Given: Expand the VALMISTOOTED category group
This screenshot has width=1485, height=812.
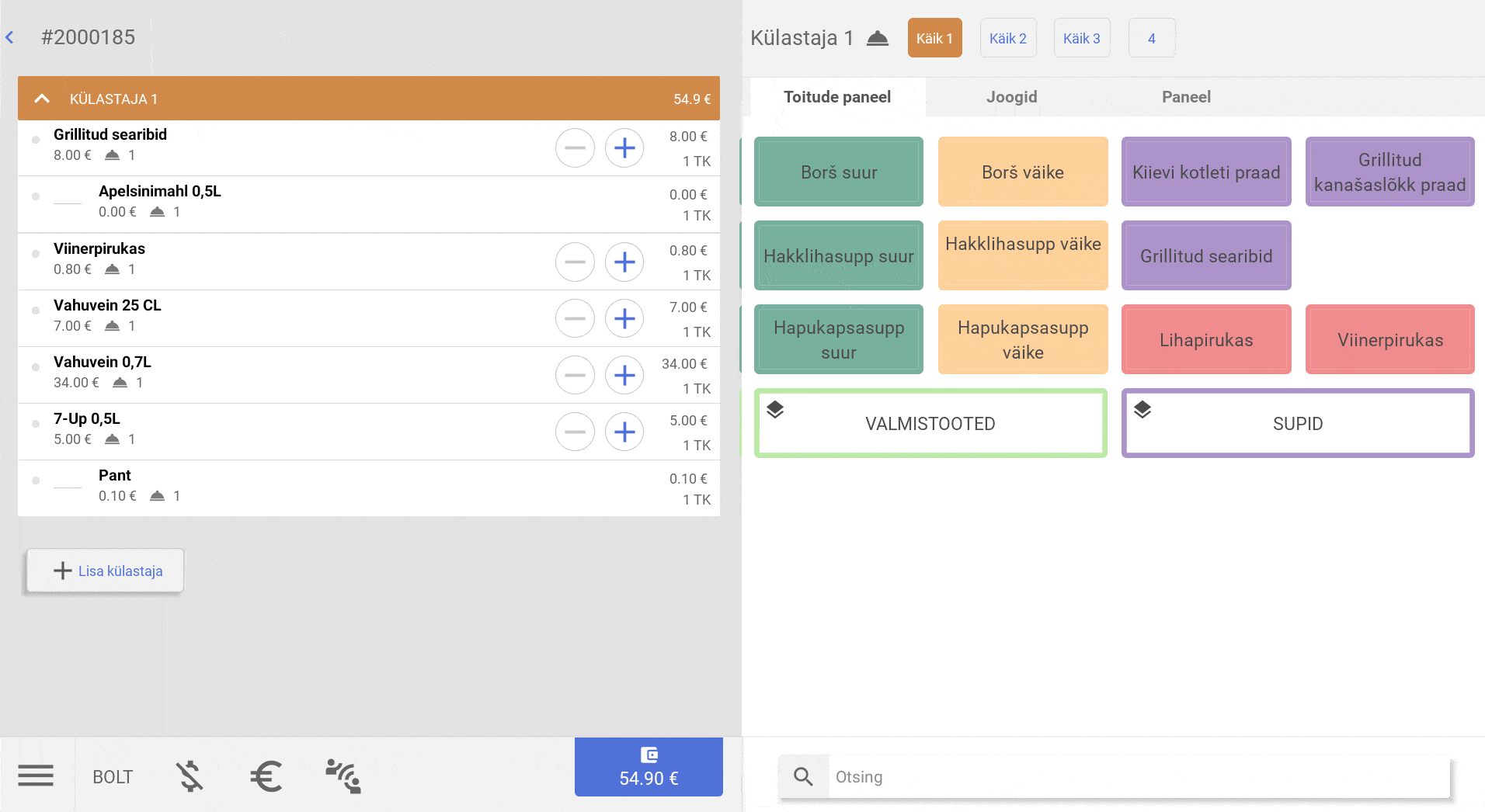Looking at the screenshot, I should tap(930, 423).
